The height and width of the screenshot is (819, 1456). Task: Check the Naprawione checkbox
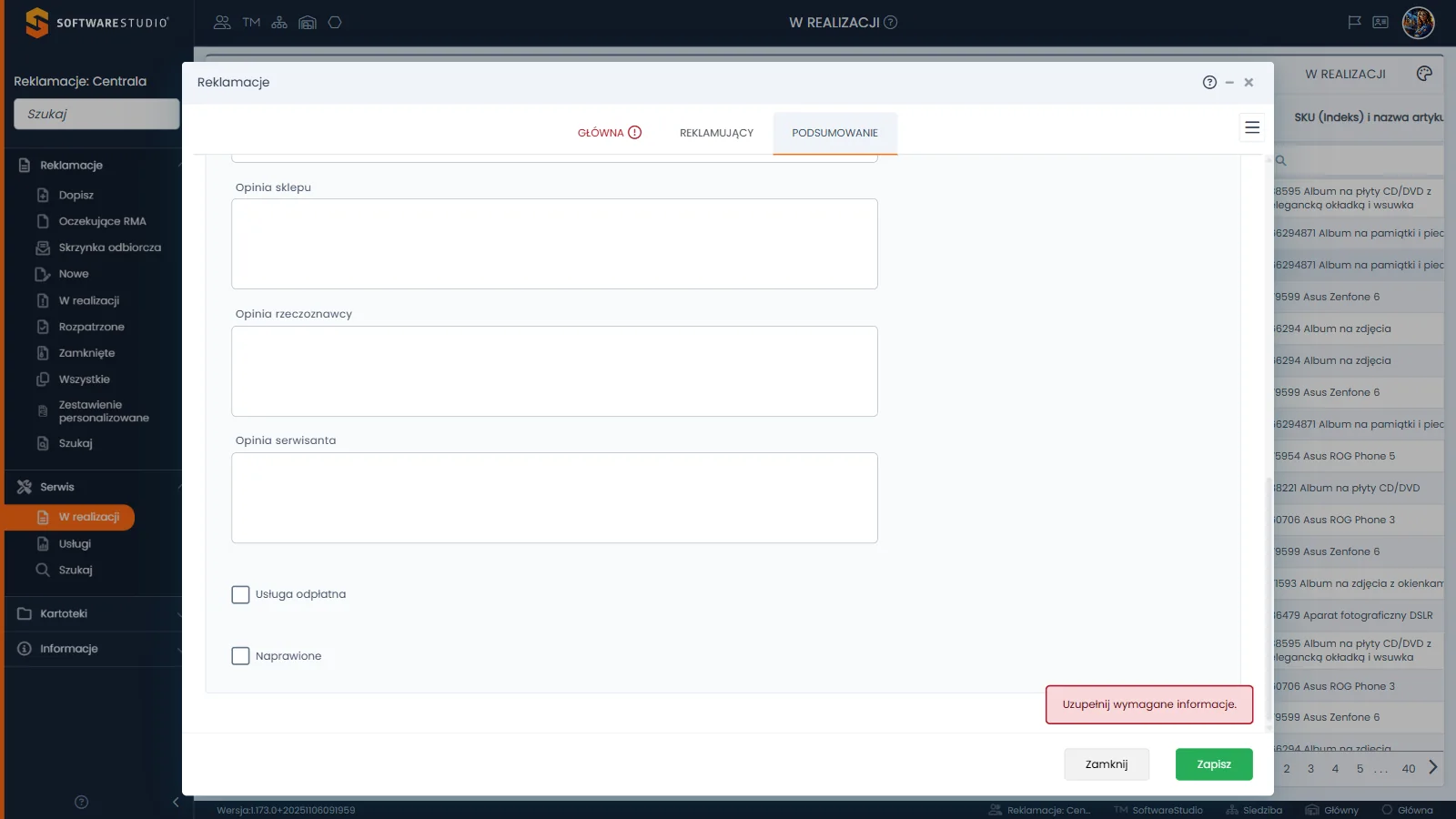(240, 656)
